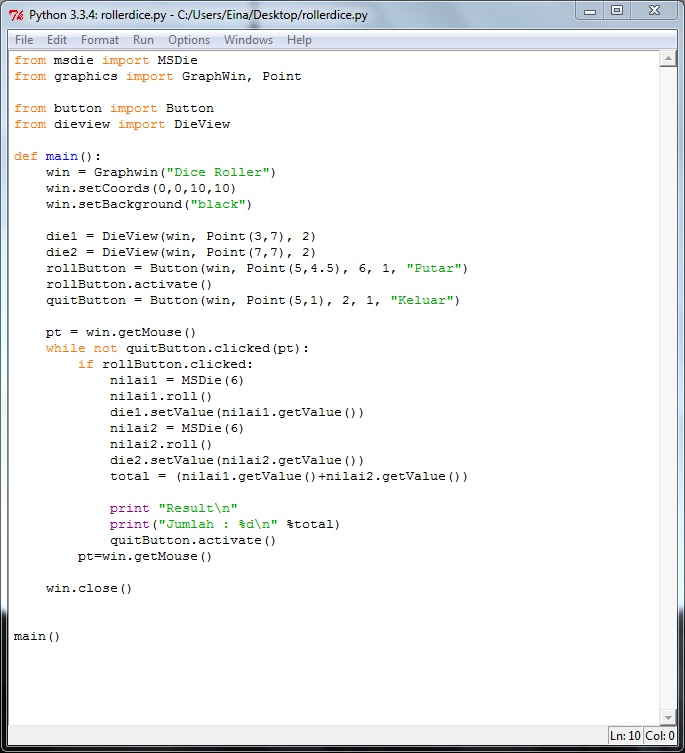Screen dimensions: 685x753
Task: Click the Ln: 10 status indicator
Action: click(626, 736)
